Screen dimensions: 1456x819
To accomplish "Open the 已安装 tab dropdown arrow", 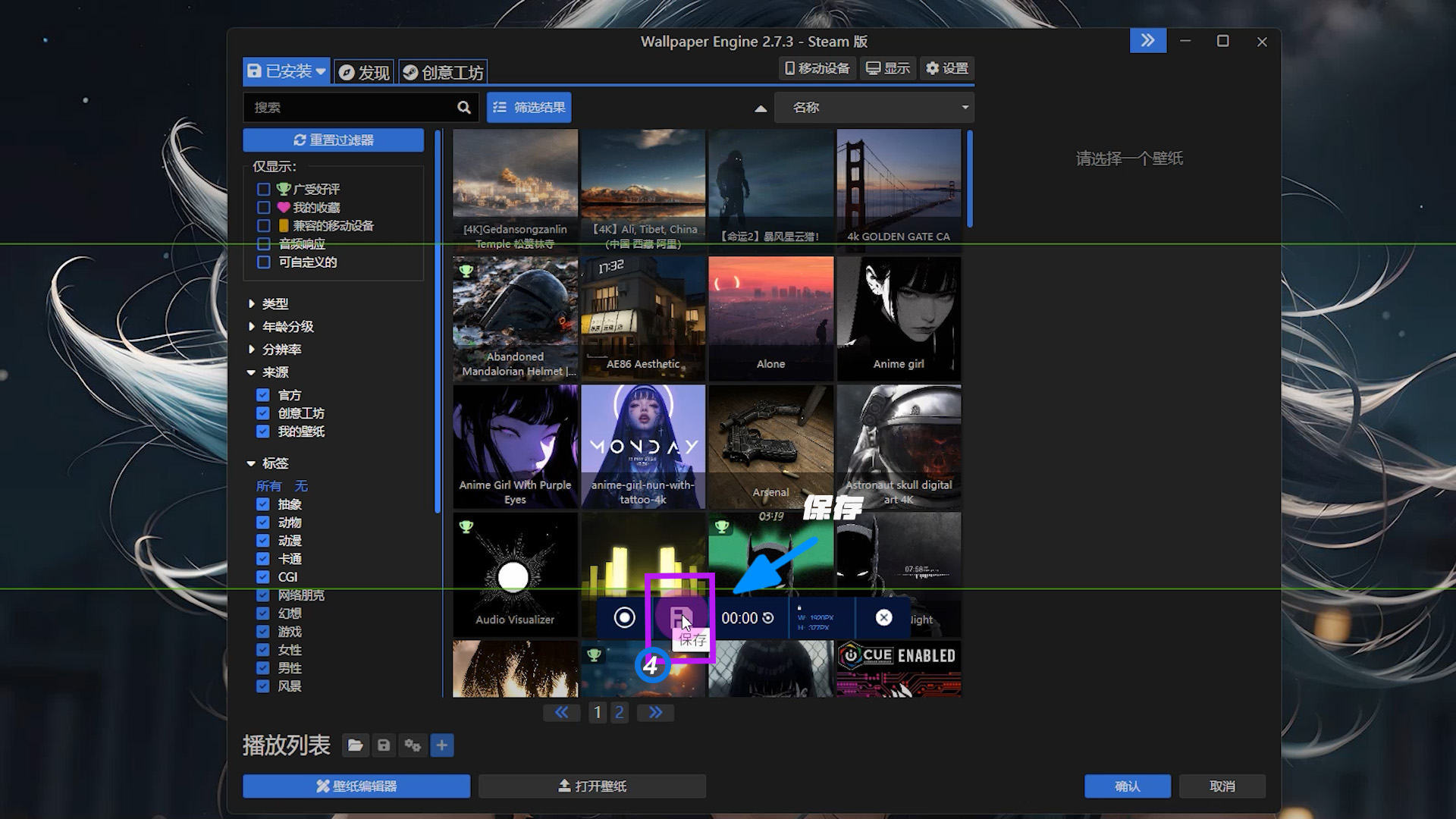I will (x=322, y=71).
